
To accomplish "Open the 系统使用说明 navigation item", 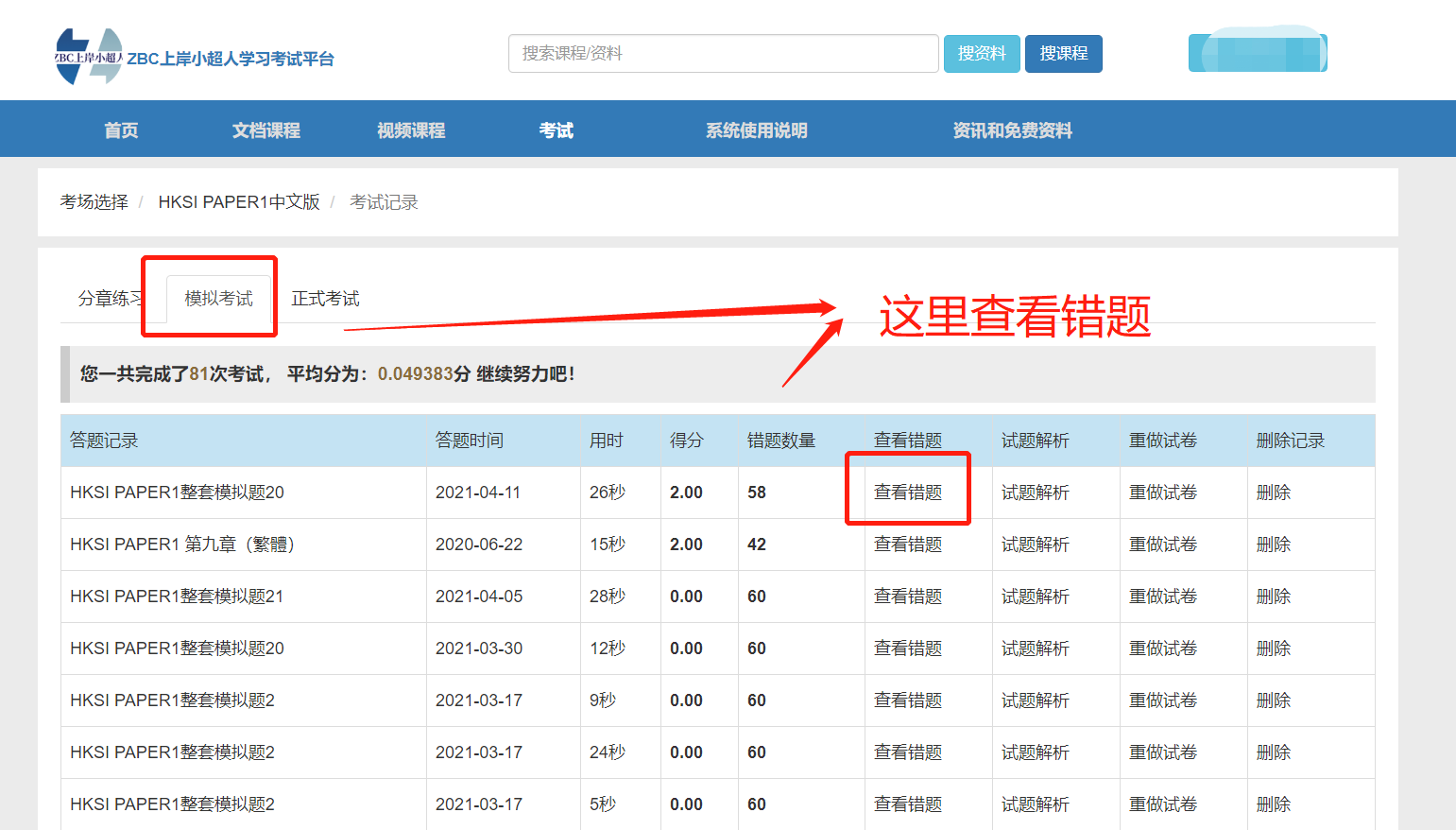I will click(757, 130).
